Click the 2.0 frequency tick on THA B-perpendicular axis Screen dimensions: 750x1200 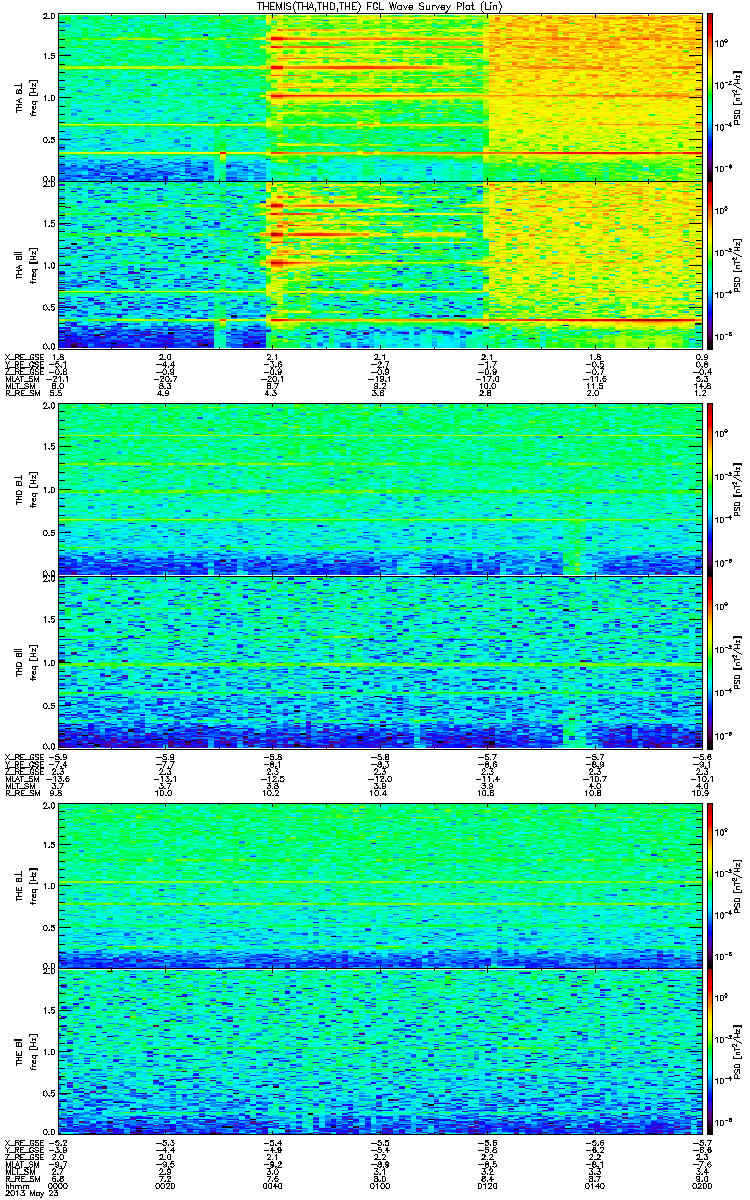[49, 18]
